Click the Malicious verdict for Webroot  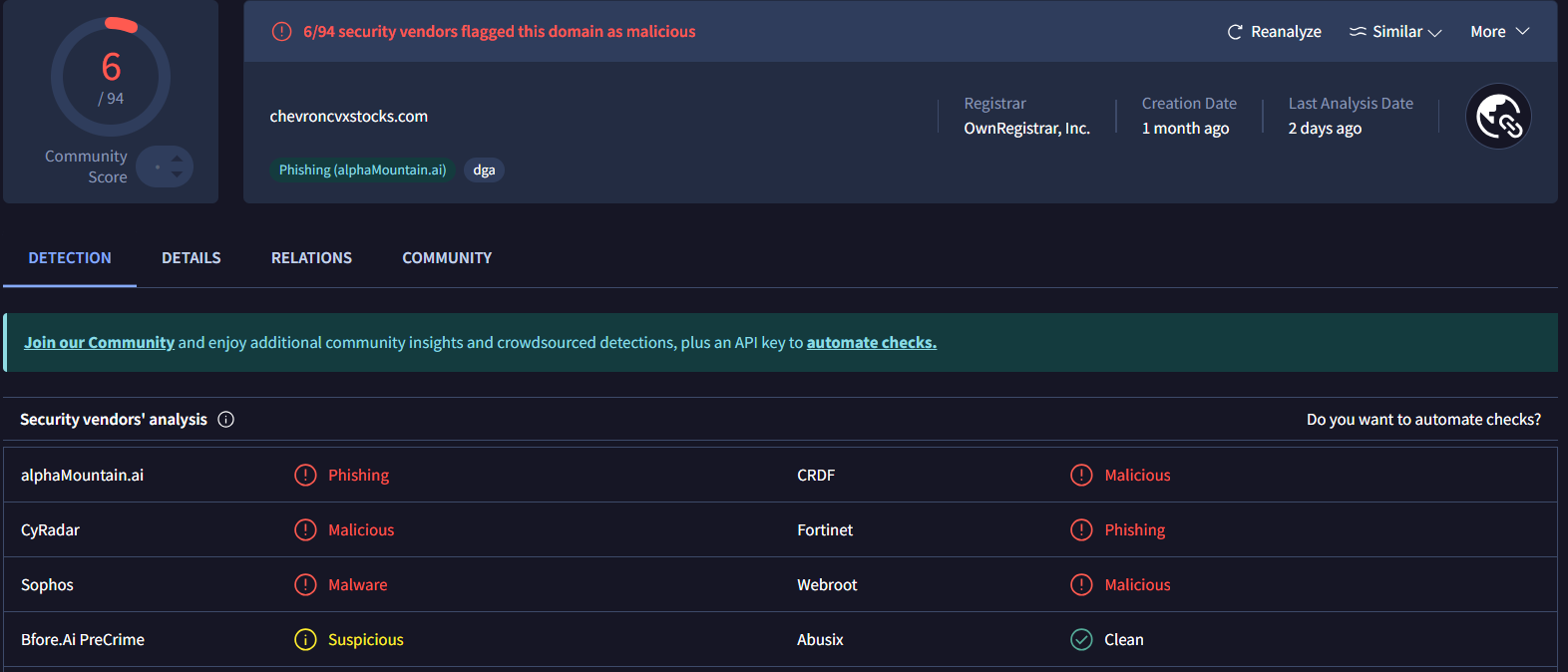click(x=1137, y=585)
